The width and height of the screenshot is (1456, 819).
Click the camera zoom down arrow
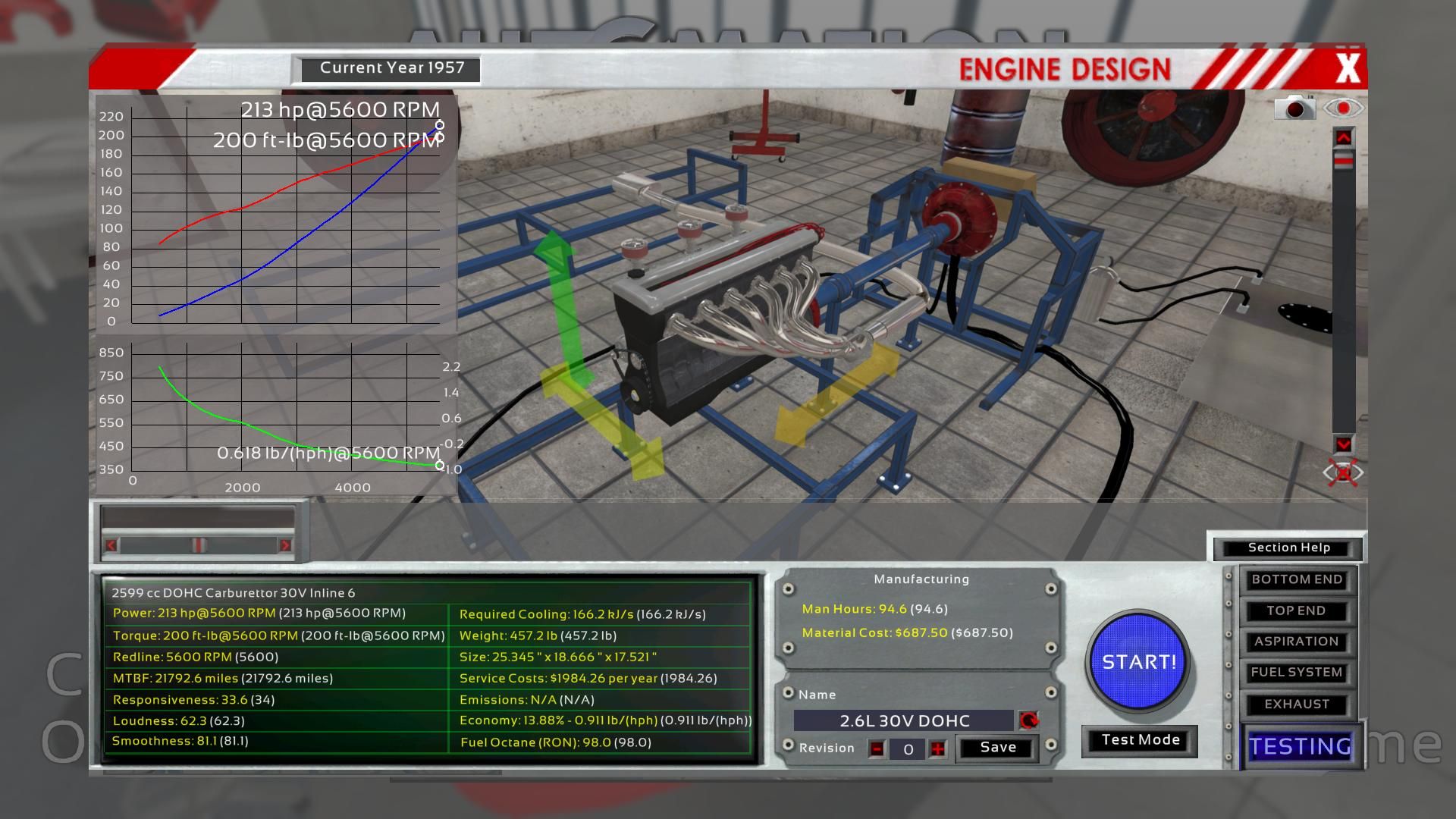1343,444
